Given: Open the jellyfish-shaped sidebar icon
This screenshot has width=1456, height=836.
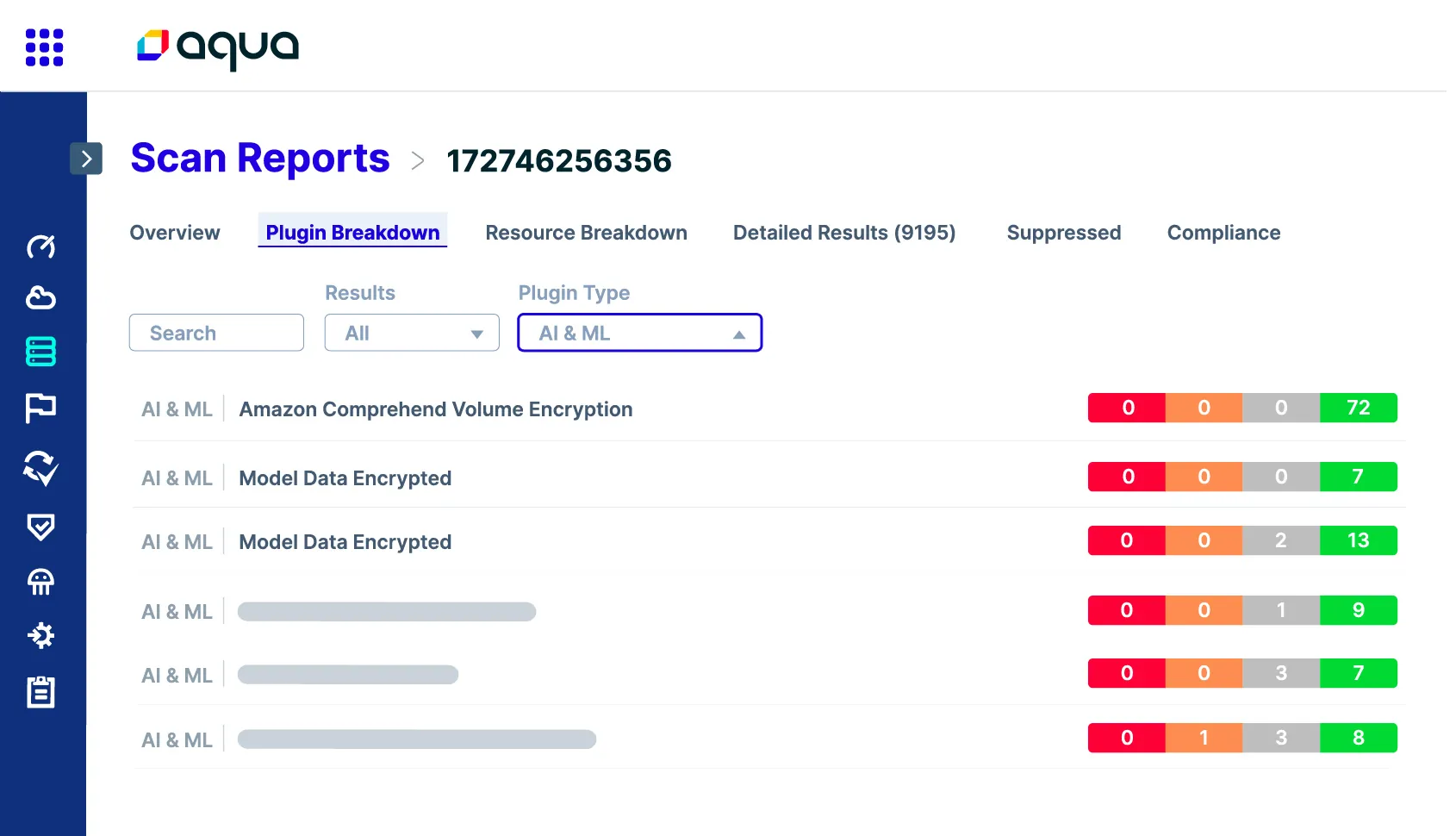Looking at the screenshot, I should [40, 582].
